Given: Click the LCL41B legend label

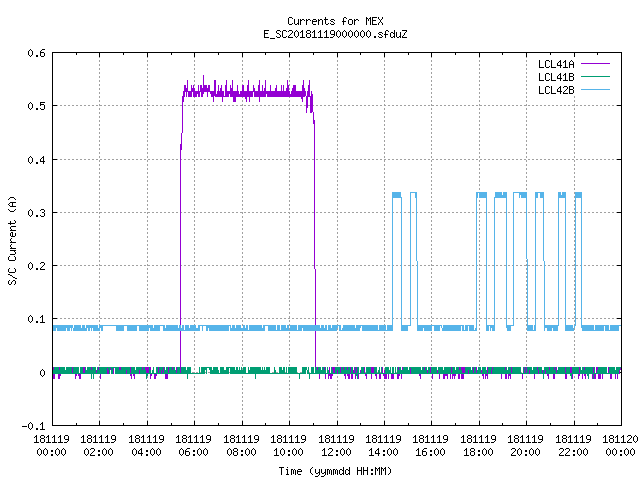Looking at the screenshot, I should tap(556, 77).
